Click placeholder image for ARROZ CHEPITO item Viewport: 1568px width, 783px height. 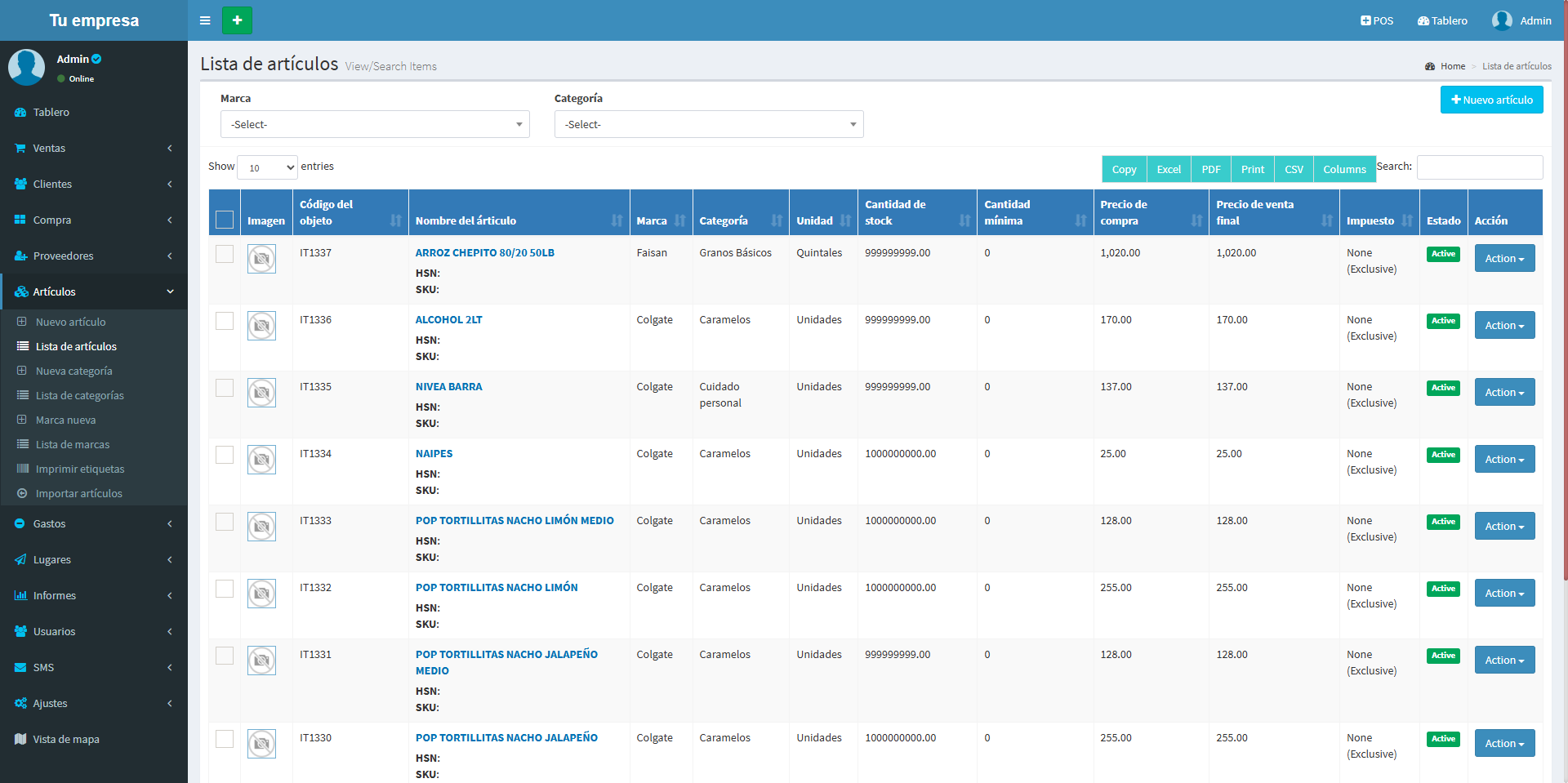261,260
